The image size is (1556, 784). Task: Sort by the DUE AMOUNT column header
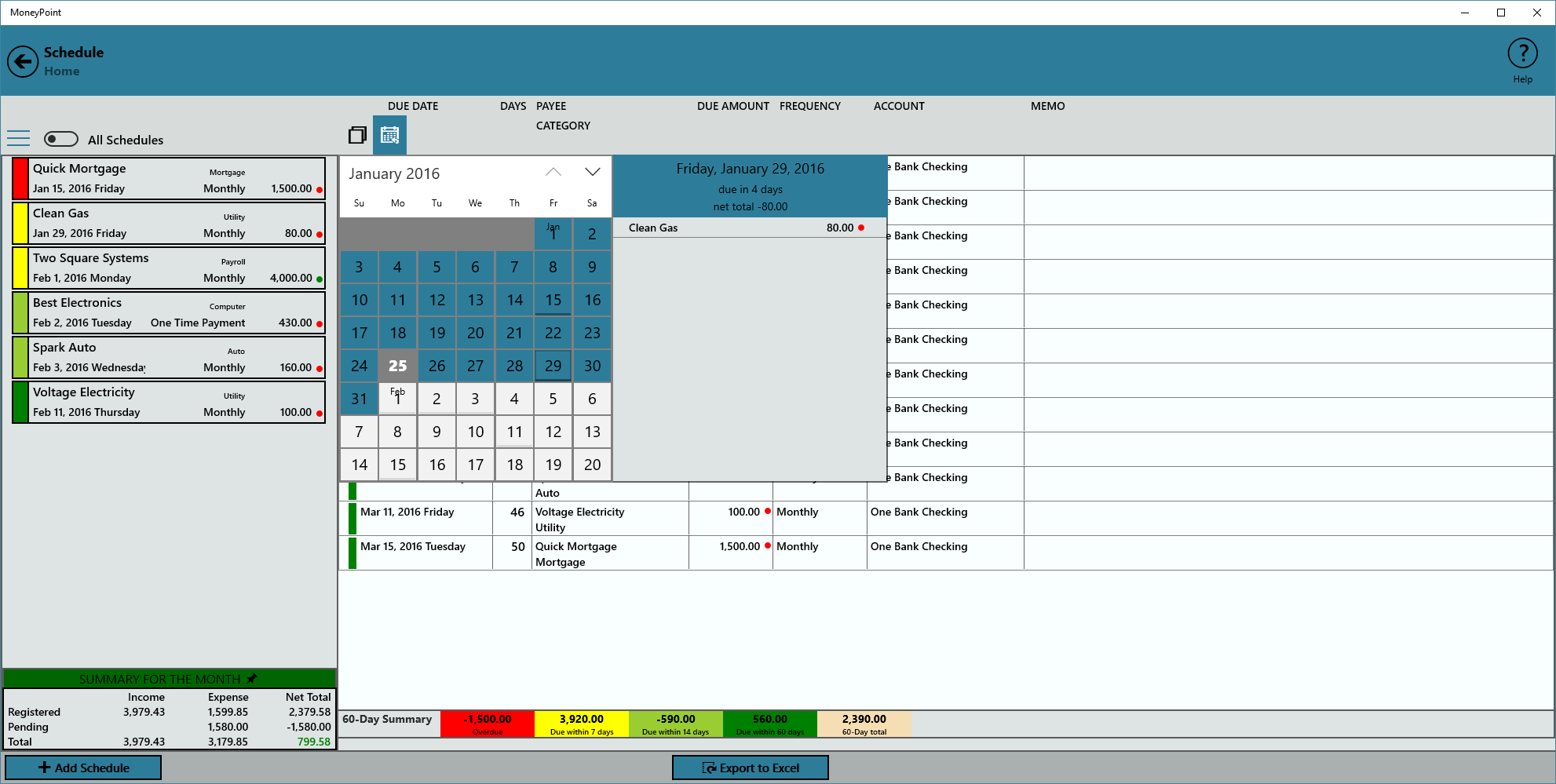tap(732, 106)
